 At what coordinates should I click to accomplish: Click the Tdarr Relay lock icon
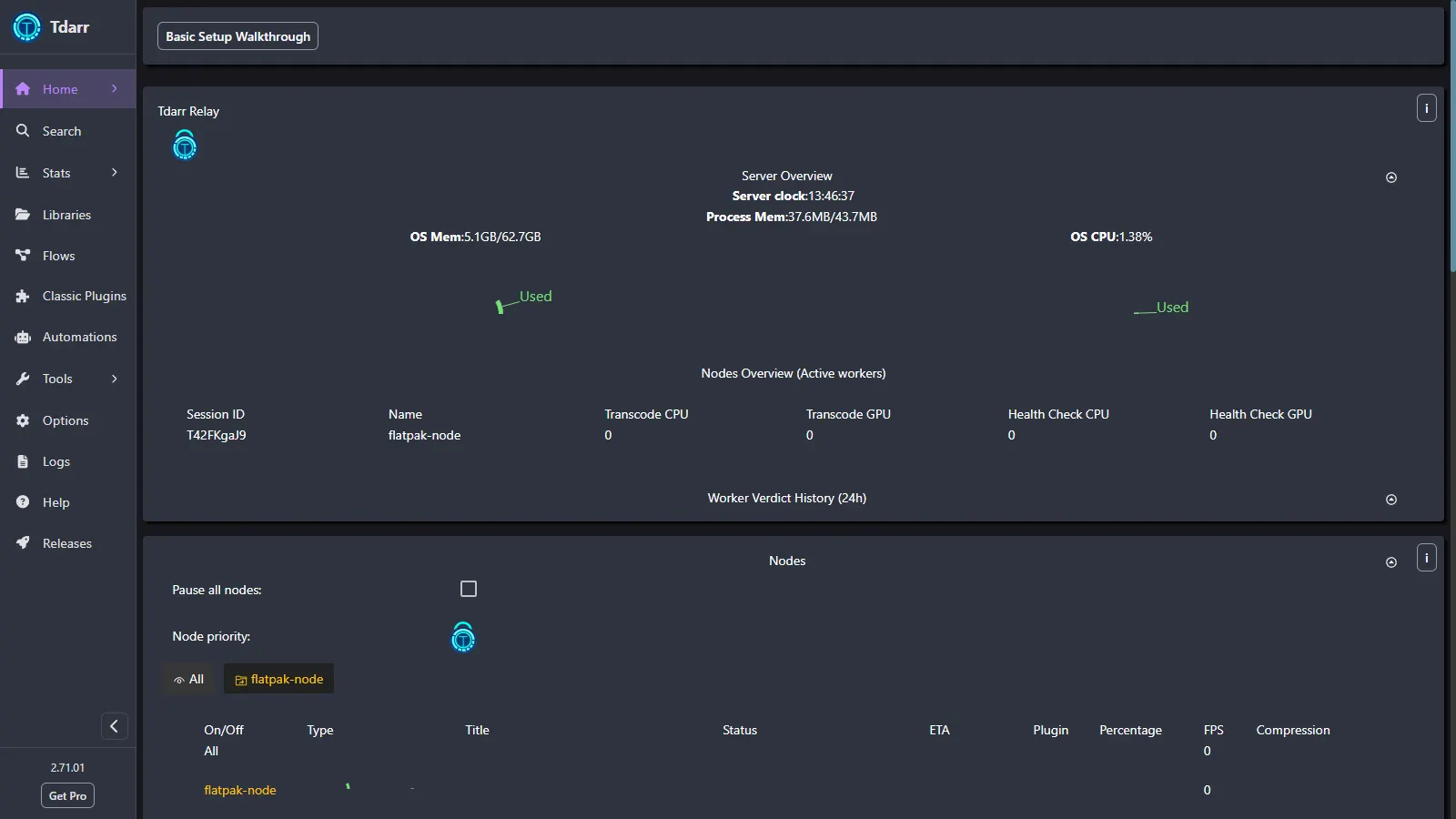point(185,145)
